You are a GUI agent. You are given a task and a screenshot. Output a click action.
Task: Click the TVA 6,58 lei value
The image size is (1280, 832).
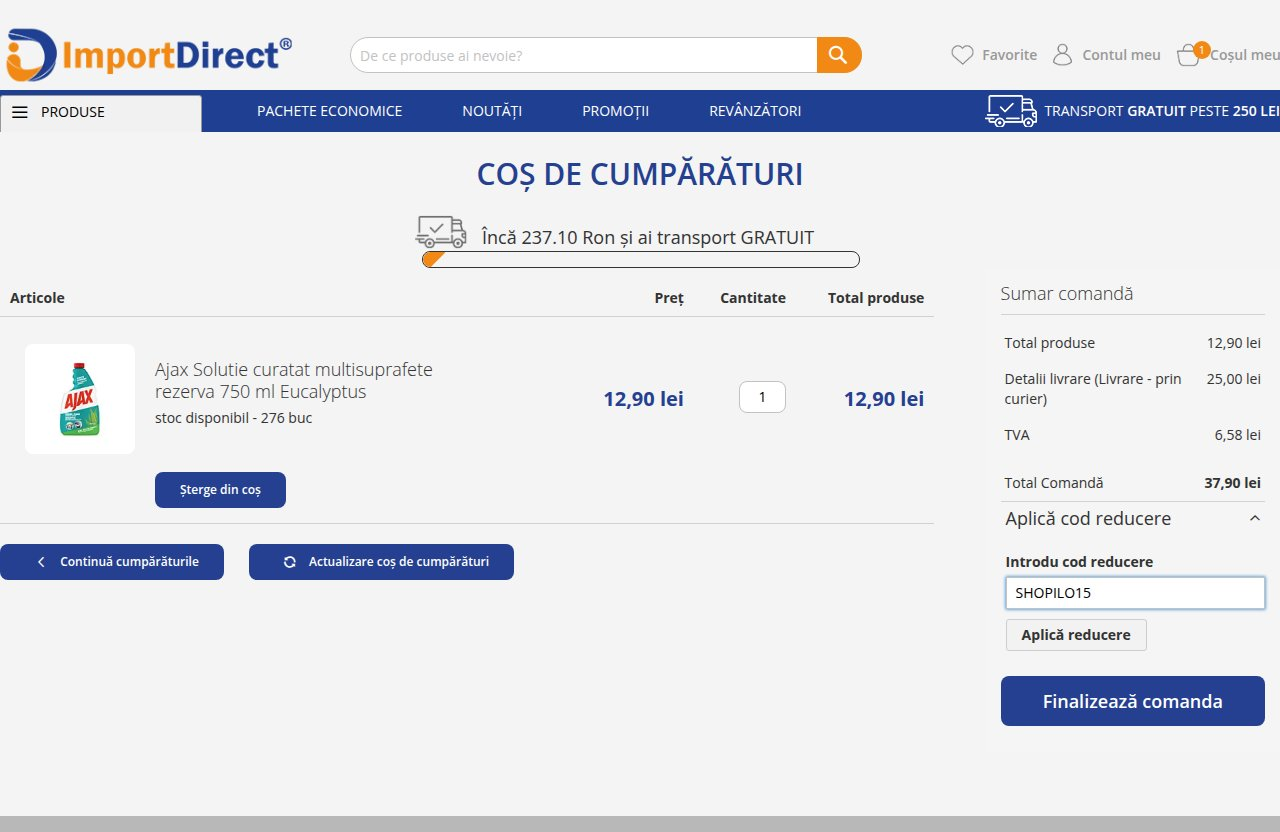coord(1237,435)
